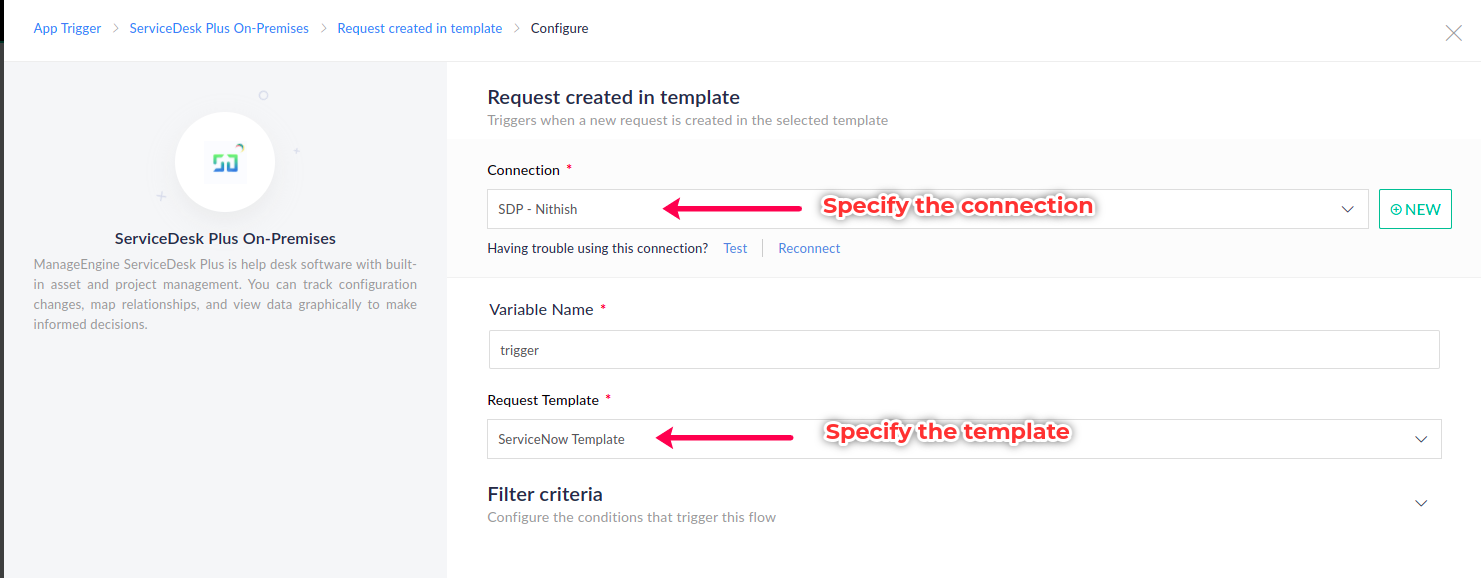Click the Configure breadcrumb label

(x=559, y=29)
